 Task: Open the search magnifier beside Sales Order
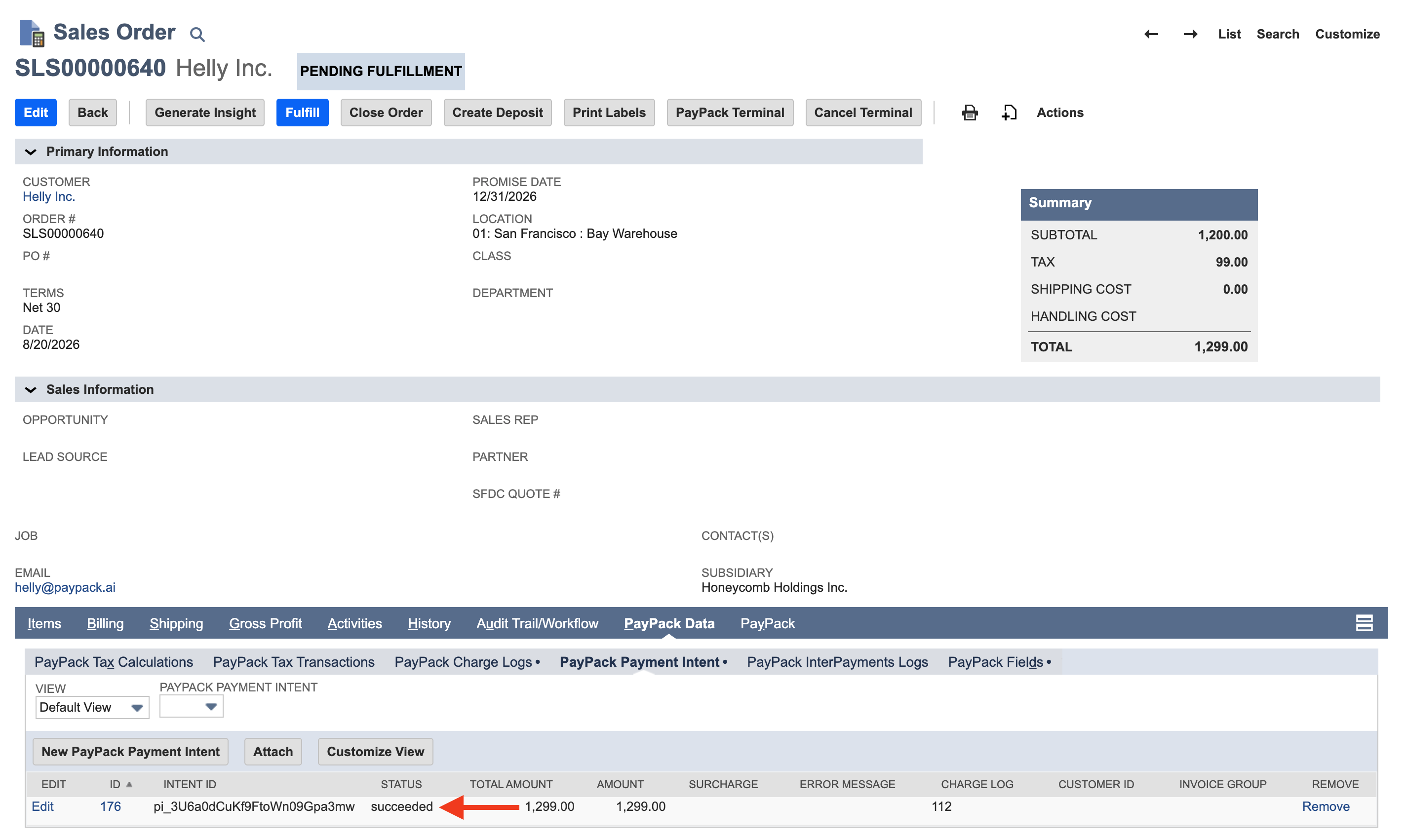197,35
